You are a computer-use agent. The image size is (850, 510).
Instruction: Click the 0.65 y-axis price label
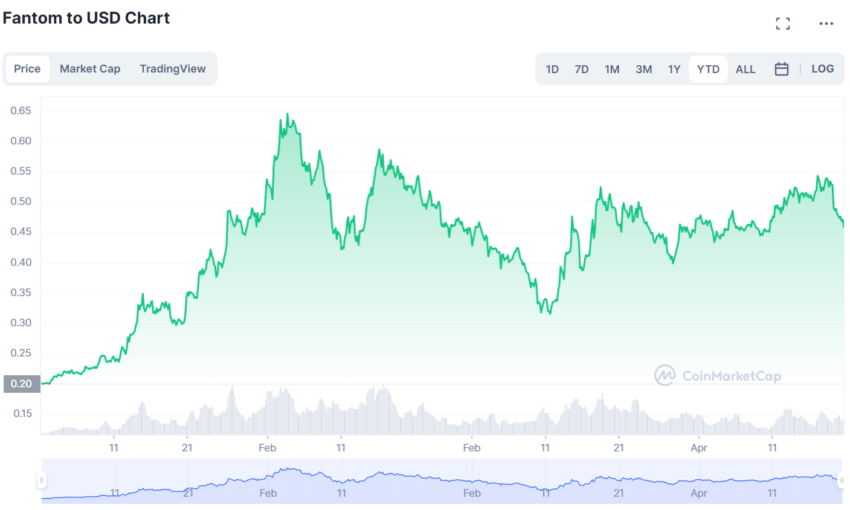tap(21, 111)
